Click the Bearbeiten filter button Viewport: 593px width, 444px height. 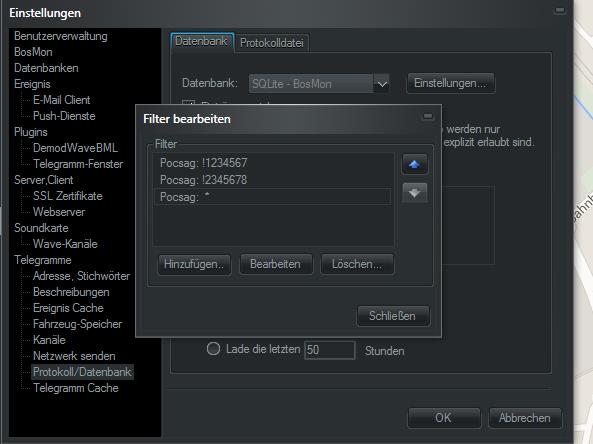click(276, 264)
